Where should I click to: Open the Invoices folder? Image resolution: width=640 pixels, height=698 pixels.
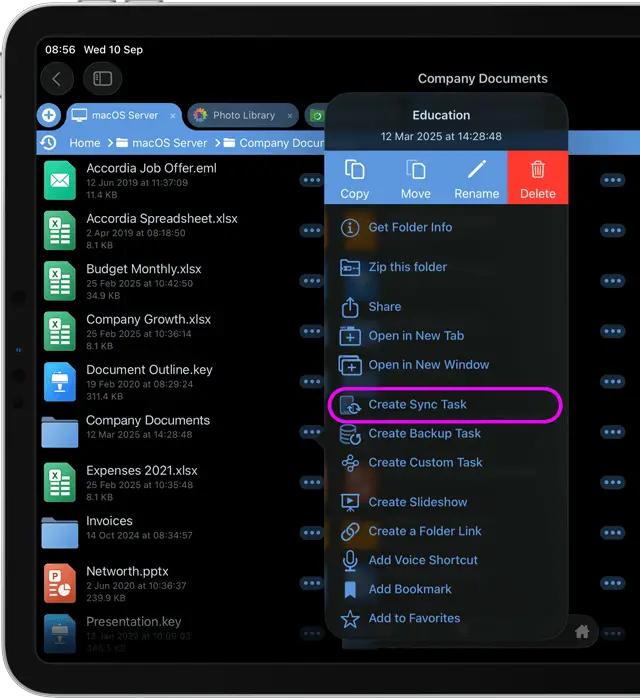click(109, 528)
